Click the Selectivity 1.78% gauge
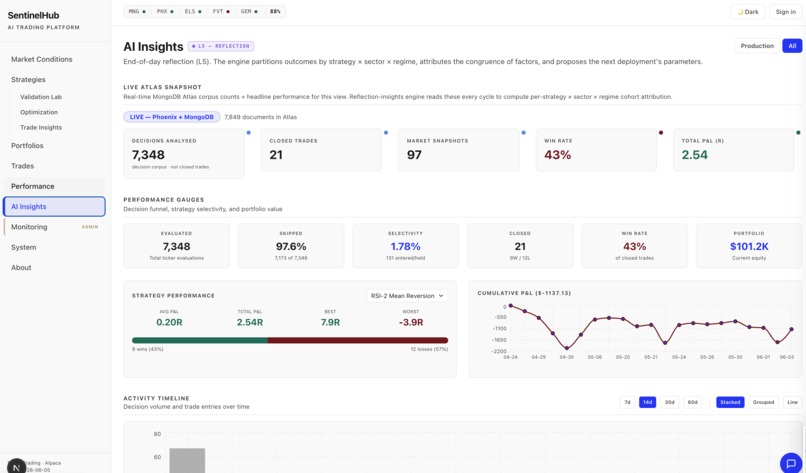 (x=406, y=246)
